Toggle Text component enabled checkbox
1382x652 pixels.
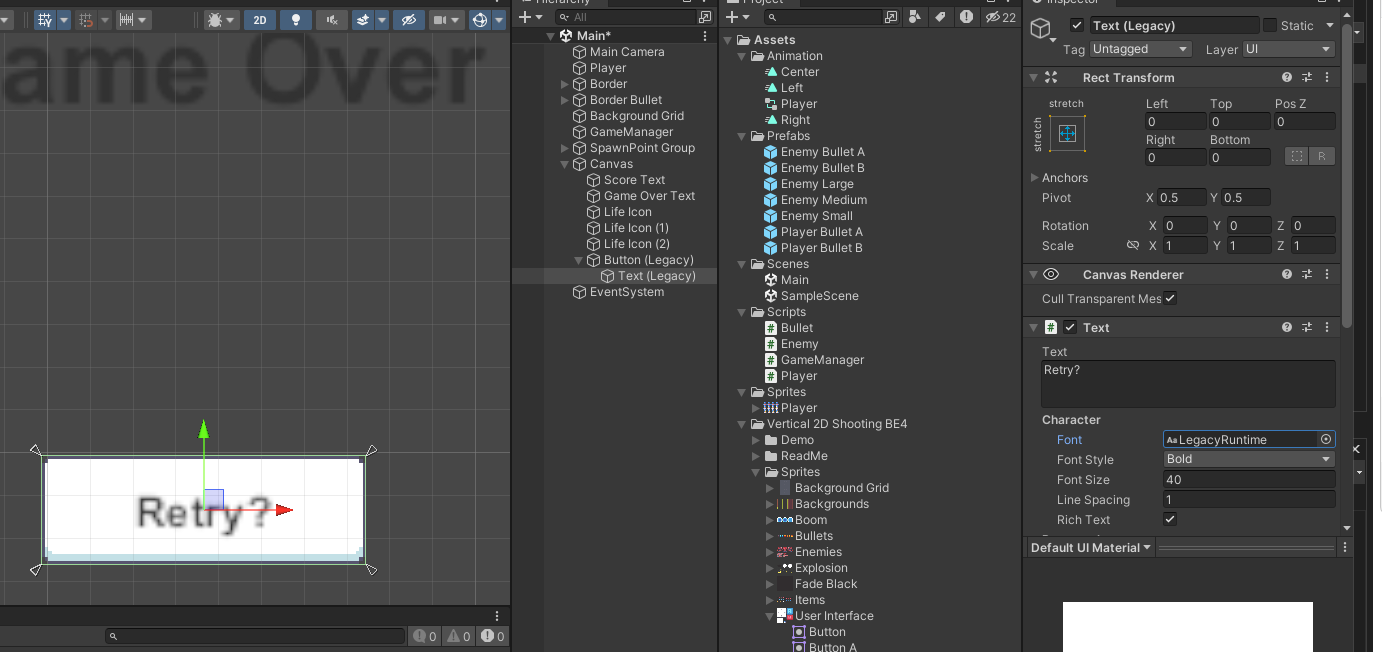point(1070,327)
